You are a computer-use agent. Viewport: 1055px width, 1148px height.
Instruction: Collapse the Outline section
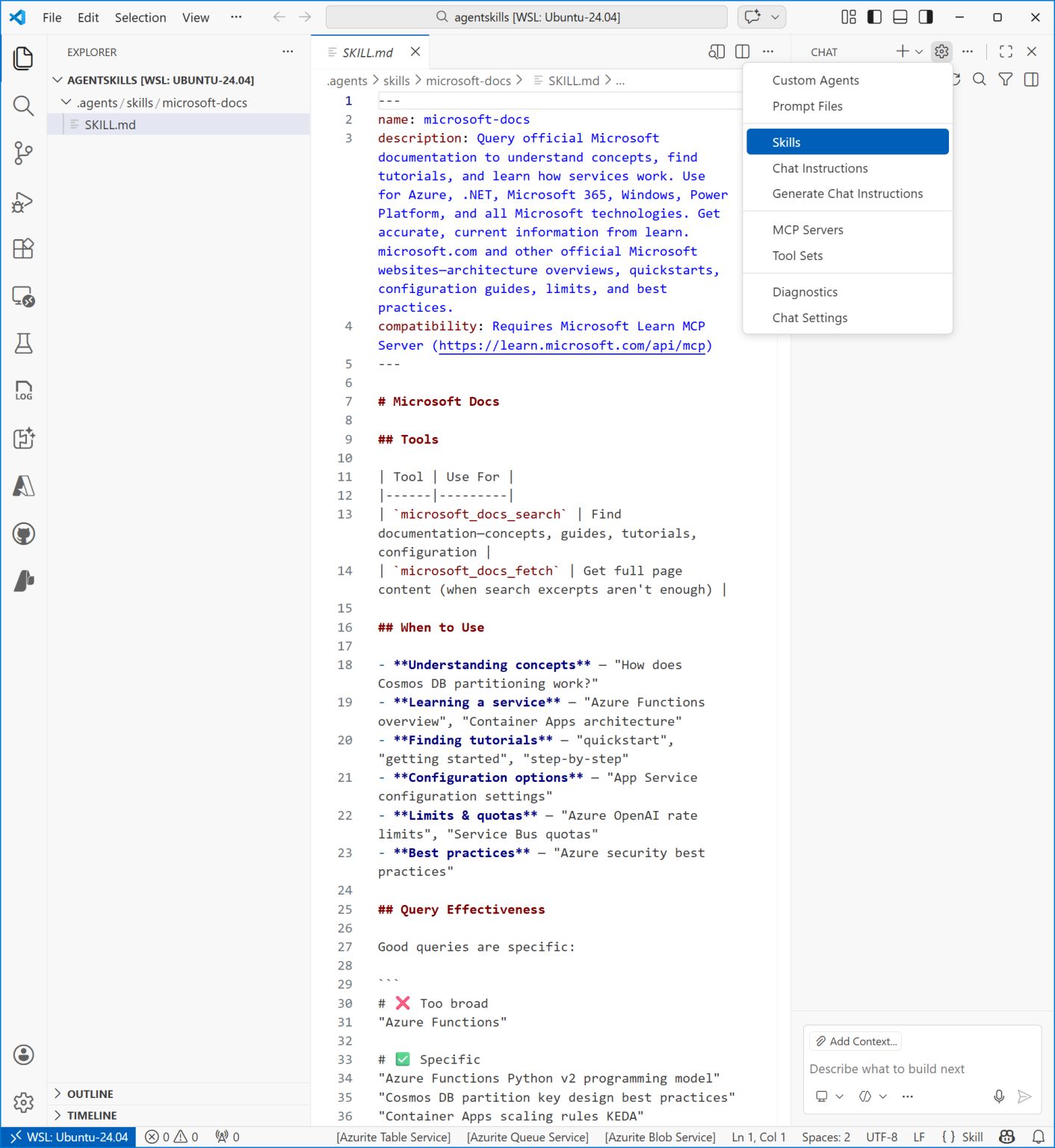pos(90,1093)
